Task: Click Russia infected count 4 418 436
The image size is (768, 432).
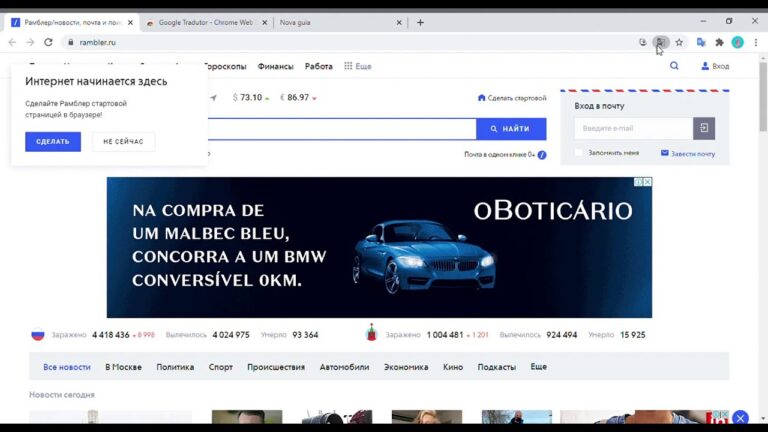Action: (111, 335)
